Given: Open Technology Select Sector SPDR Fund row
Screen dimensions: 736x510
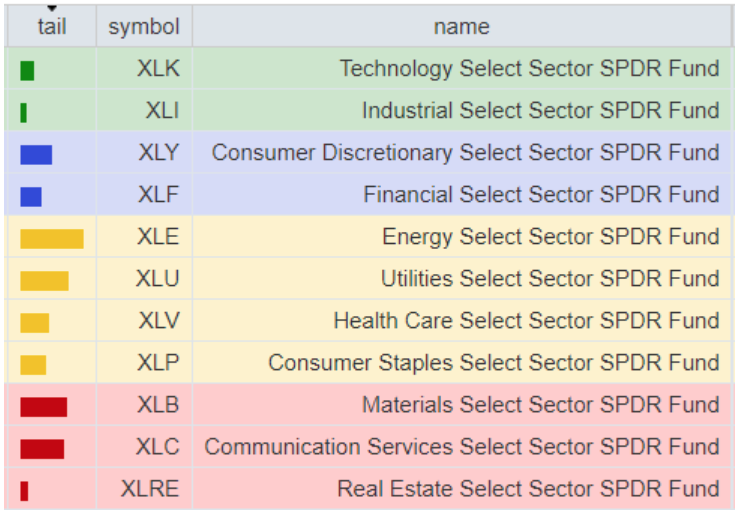Looking at the screenshot, I should (529, 69).
